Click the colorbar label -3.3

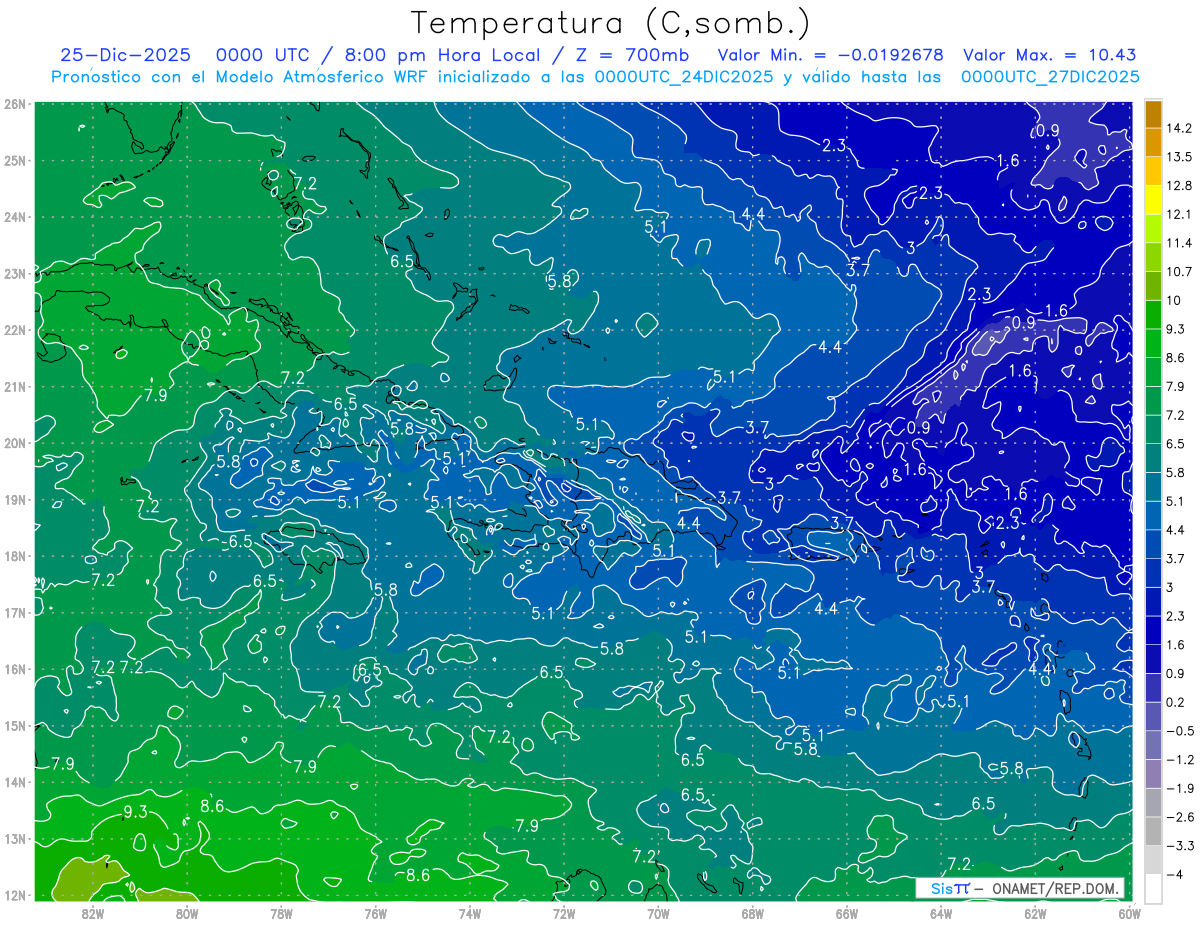coord(1179,845)
